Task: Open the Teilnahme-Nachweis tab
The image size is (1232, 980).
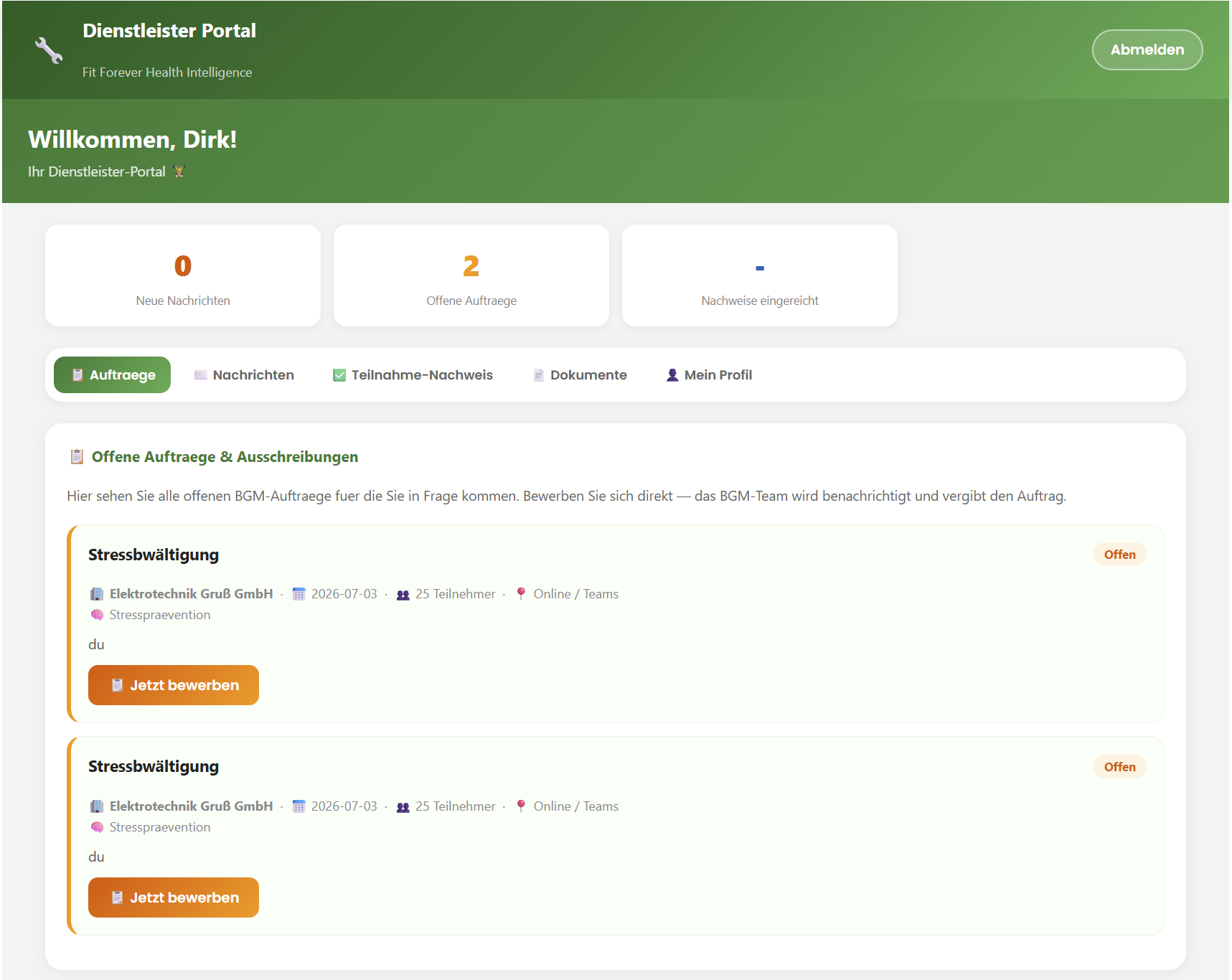Action: (x=413, y=375)
